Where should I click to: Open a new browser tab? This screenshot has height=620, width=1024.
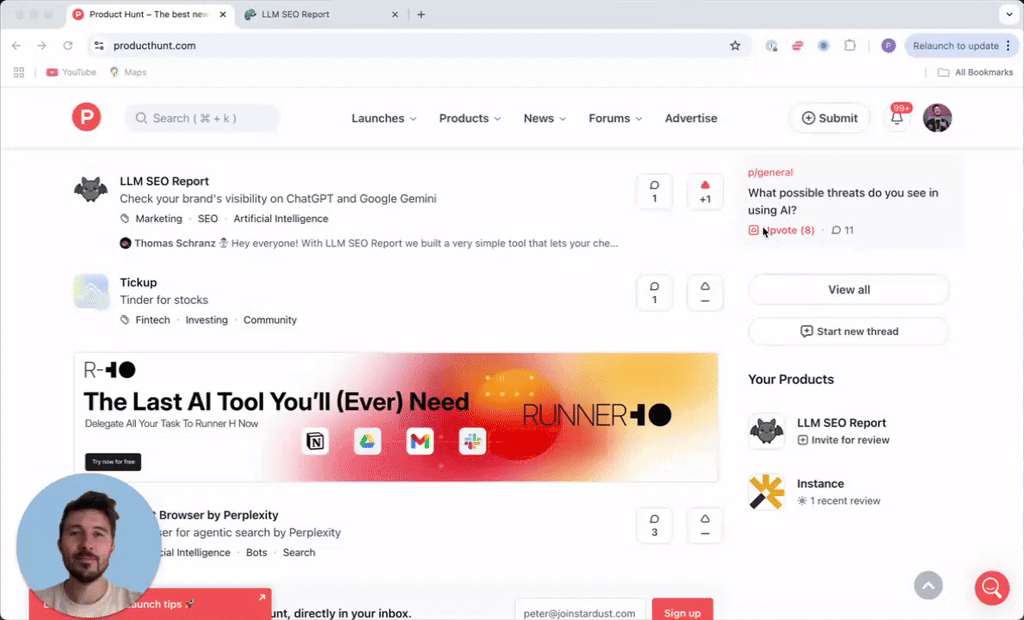click(x=421, y=14)
